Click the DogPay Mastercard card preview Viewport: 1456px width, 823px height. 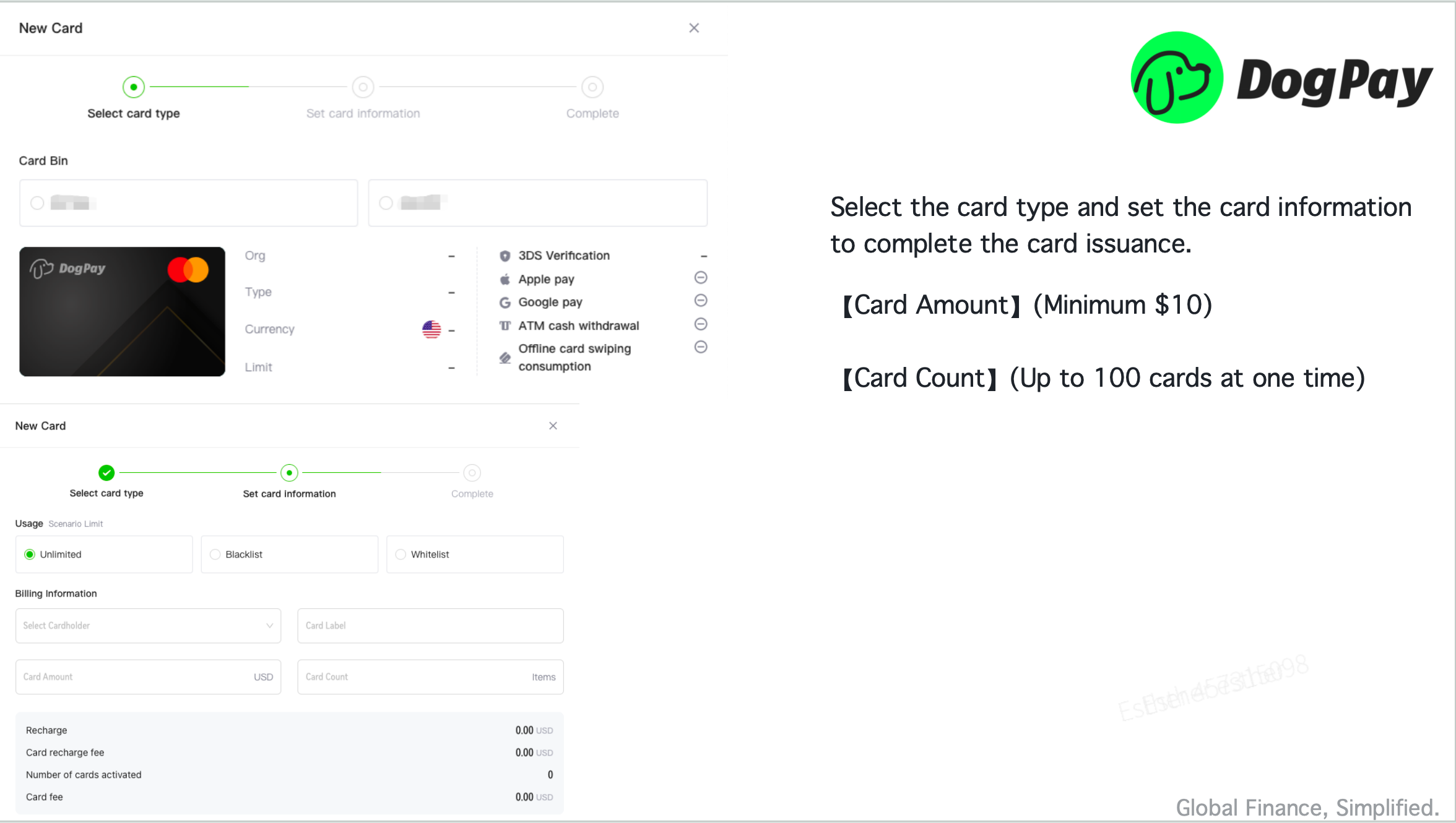pos(122,311)
